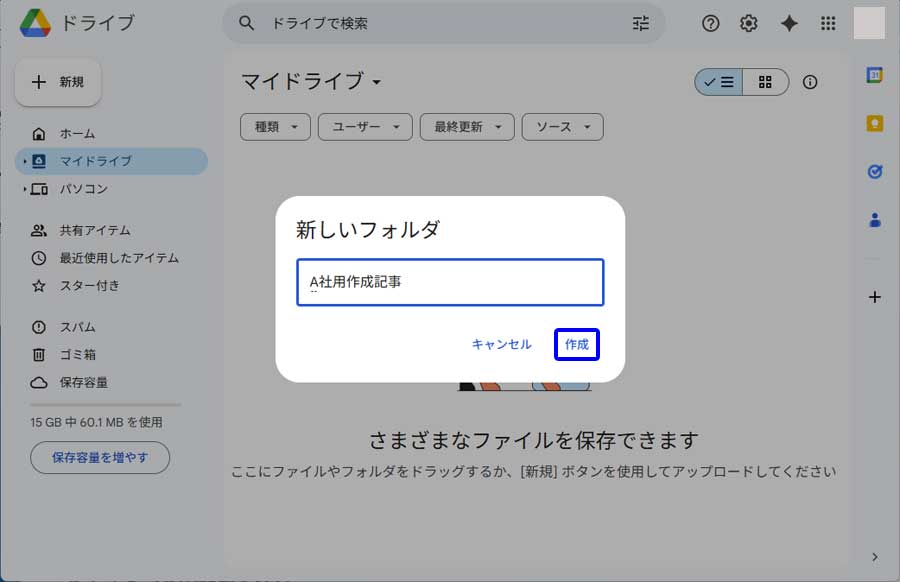Open advanced search options filter icon
This screenshot has width=900, height=582.
click(x=641, y=24)
